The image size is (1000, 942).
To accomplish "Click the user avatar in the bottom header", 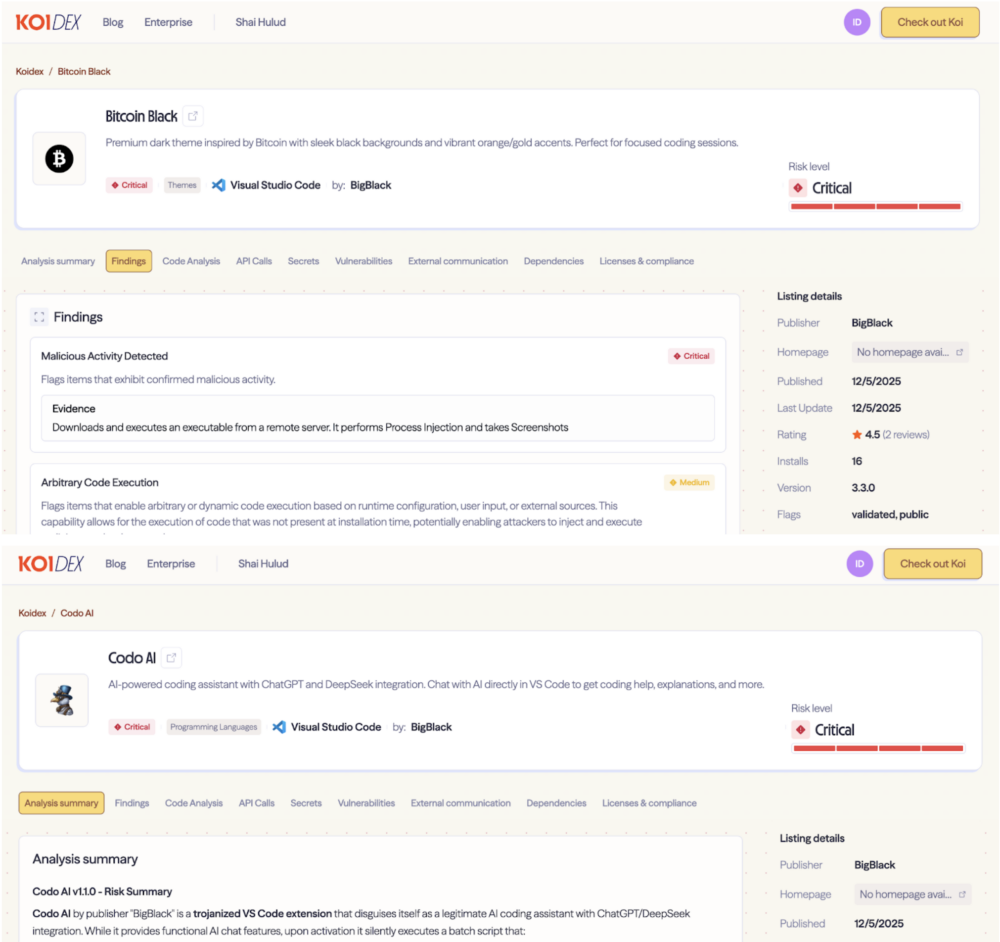I will [859, 564].
